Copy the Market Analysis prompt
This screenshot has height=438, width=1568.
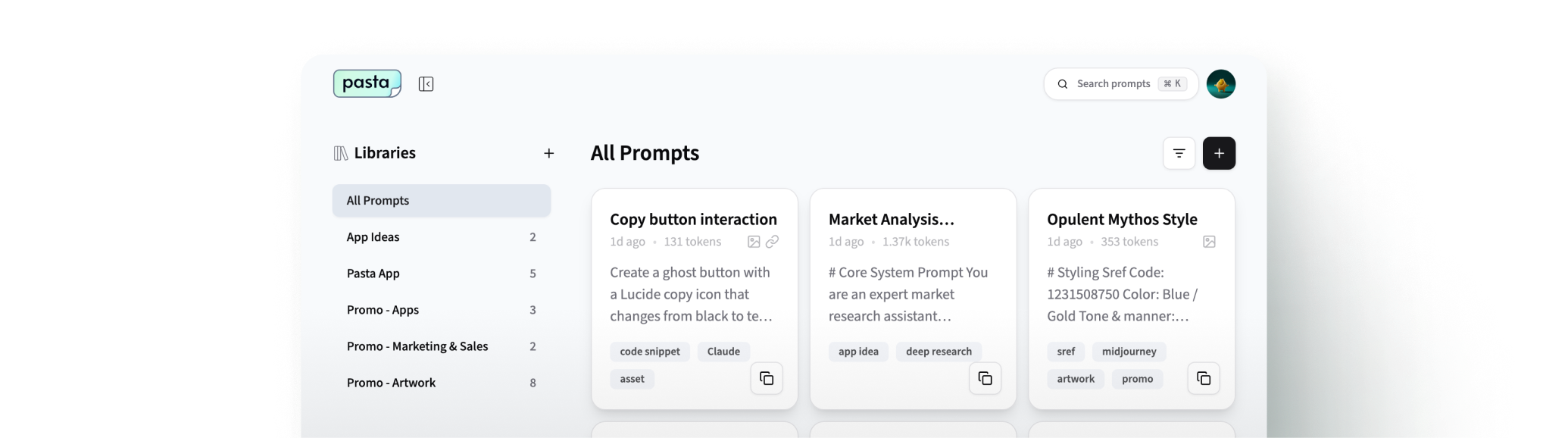(985, 378)
